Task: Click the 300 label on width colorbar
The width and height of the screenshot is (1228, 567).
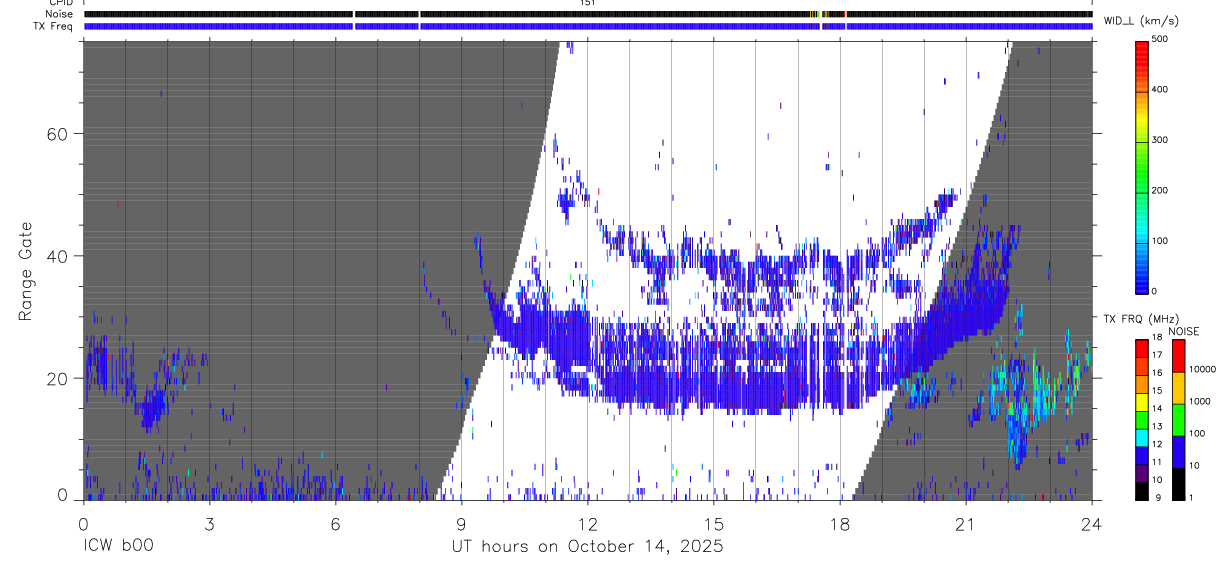Action: click(x=1161, y=140)
